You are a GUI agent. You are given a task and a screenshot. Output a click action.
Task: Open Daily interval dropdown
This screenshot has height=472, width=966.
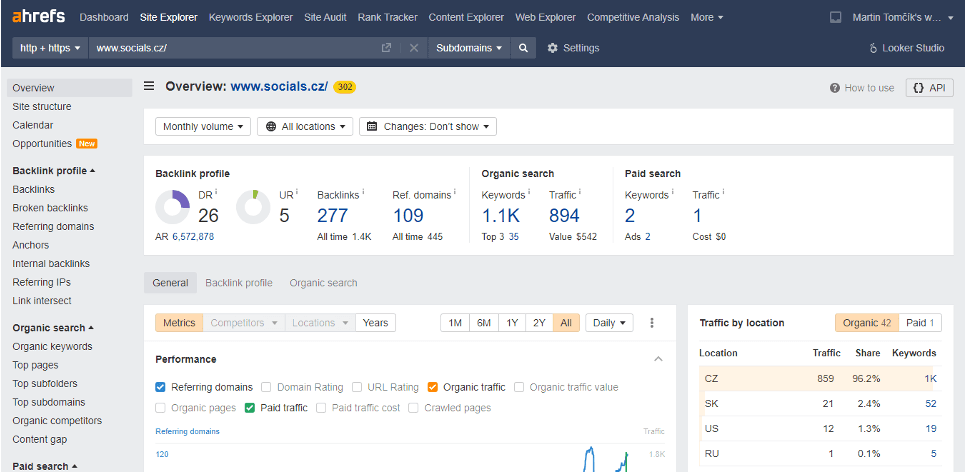(x=609, y=322)
